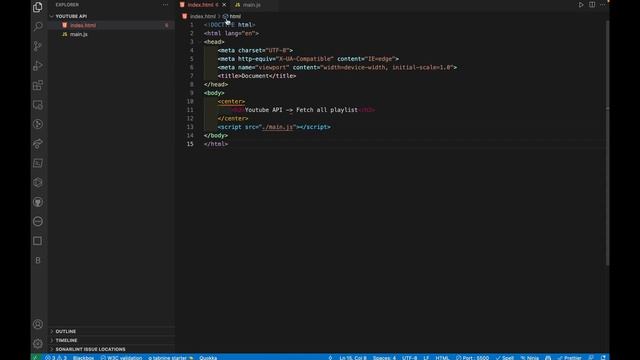Click the meta viewport line
This screenshot has height=360, width=640.
click(x=337, y=67)
